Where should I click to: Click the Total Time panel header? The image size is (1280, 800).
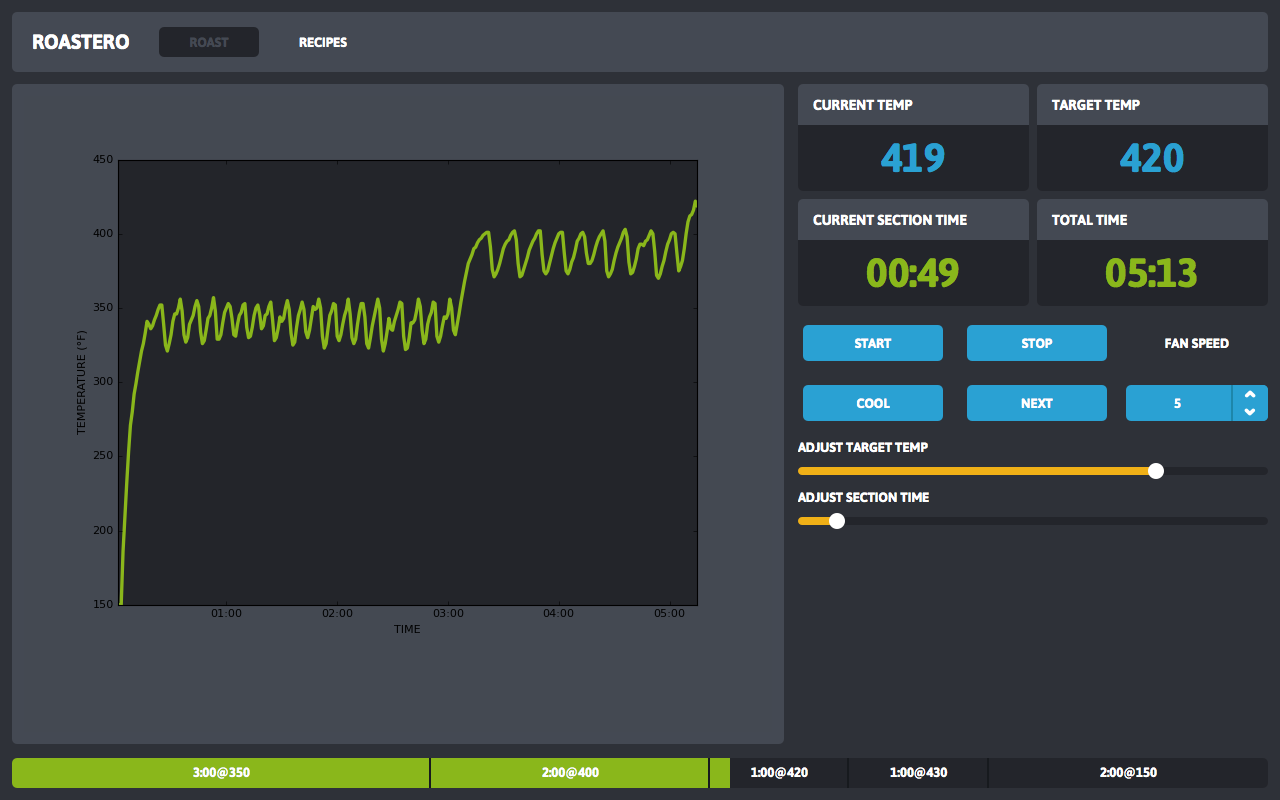coord(1152,220)
